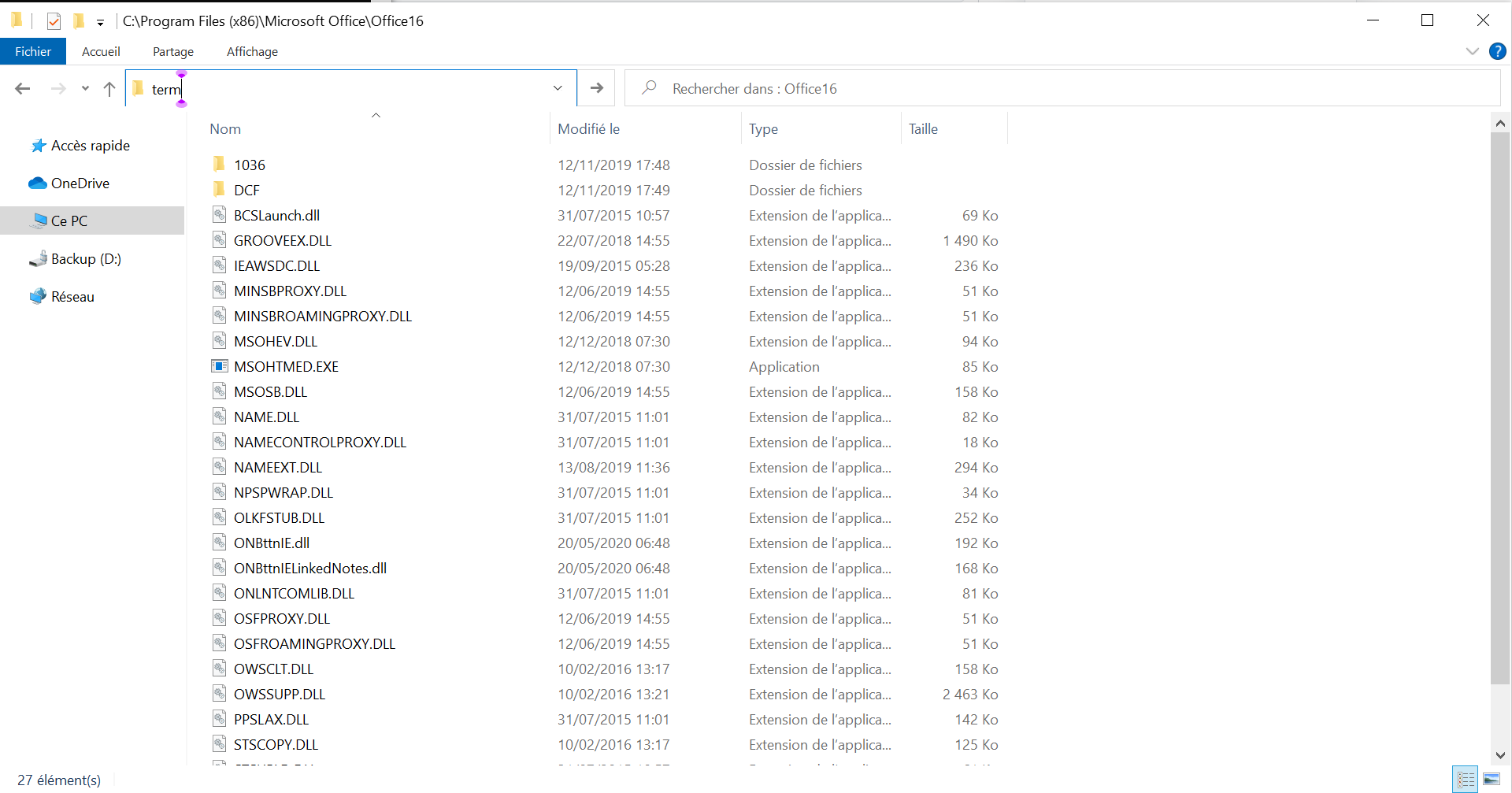The image size is (1512, 793).
Task: Sort by the Nom column header
Action: [x=225, y=129]
